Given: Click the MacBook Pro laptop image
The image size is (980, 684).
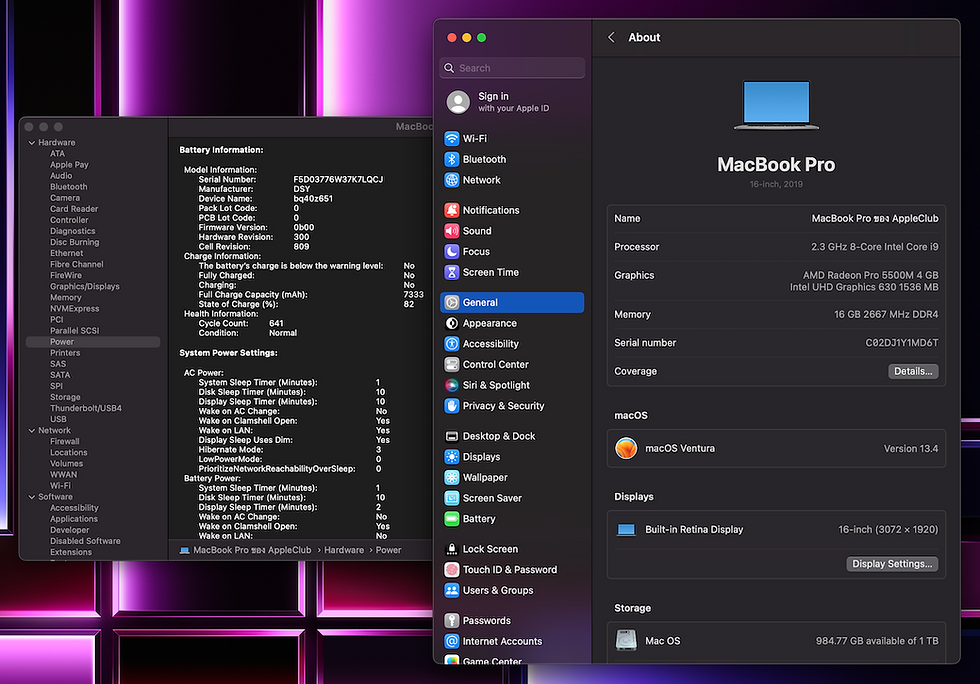Looking at the screenshot, I should click(x=776, y=105).
